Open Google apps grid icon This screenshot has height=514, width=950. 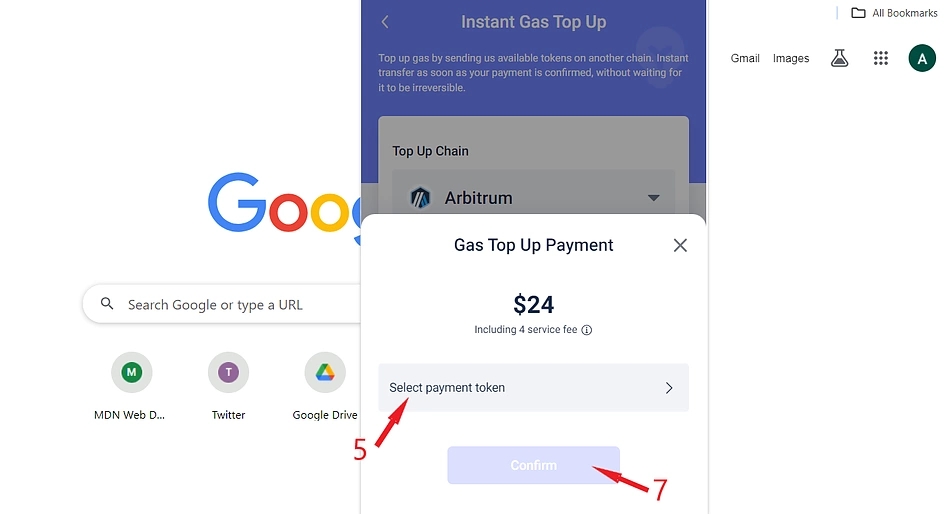point(880,58)
